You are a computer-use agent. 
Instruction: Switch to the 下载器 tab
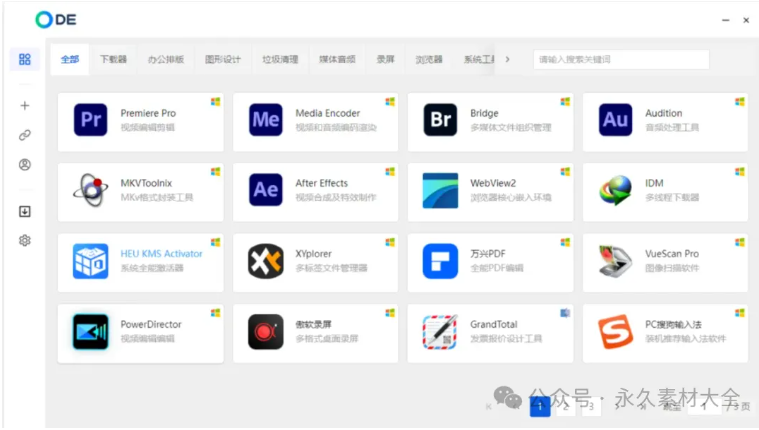click(113, 59)
